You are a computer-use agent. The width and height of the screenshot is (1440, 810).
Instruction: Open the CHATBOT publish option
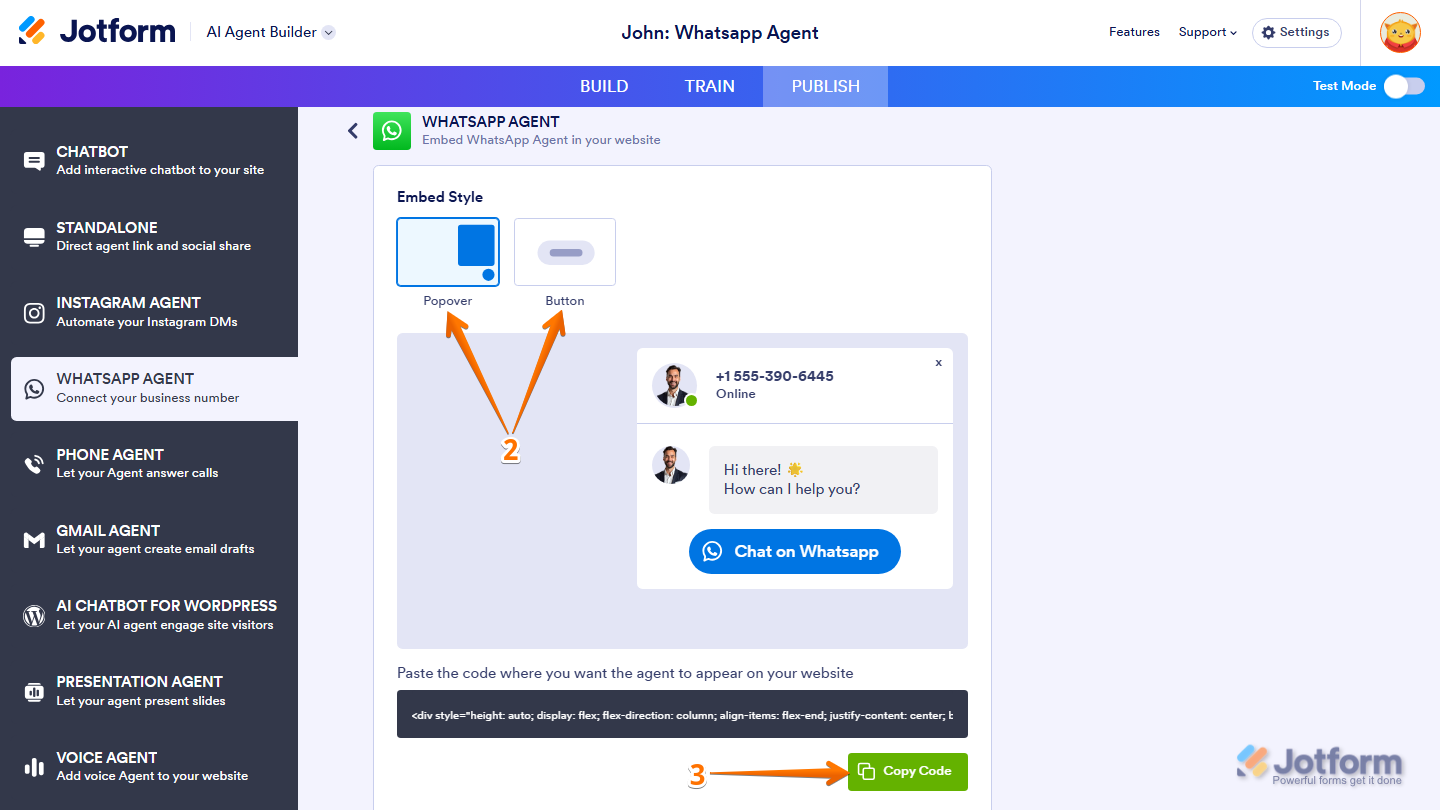(149, 160)
